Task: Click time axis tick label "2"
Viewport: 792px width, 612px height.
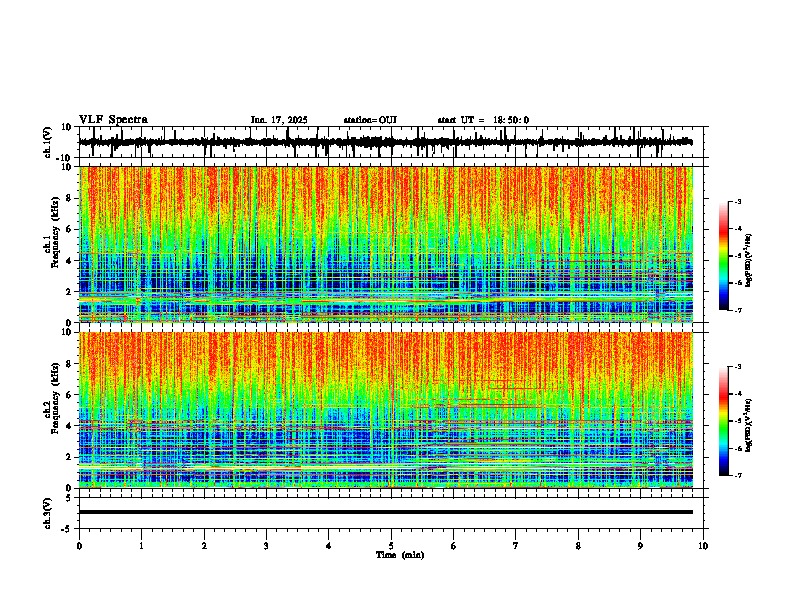Action: (x=204, y=546)
